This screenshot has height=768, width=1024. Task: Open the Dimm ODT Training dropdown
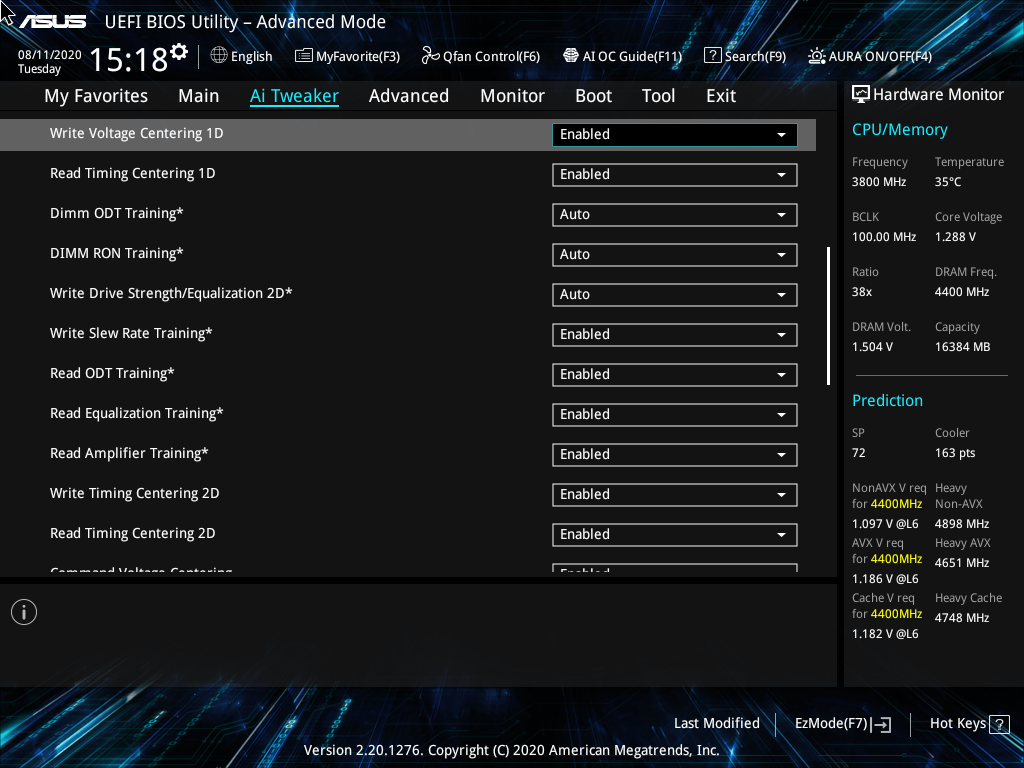point(674,214)
